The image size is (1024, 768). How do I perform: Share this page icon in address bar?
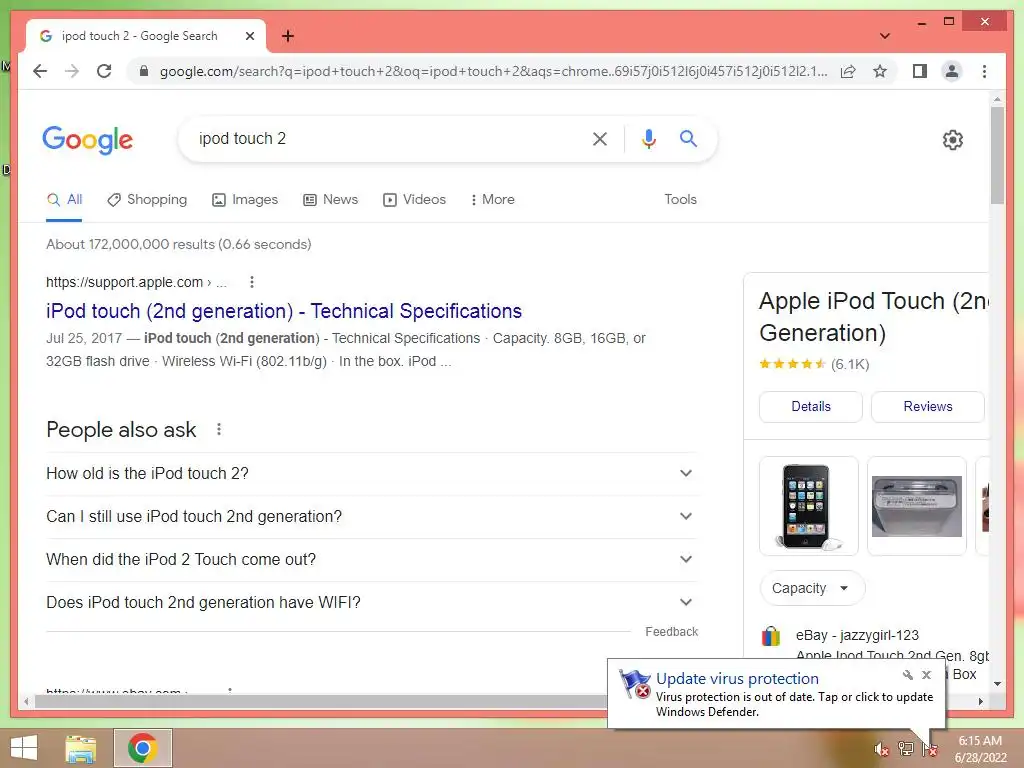click(x=848, y=71)
